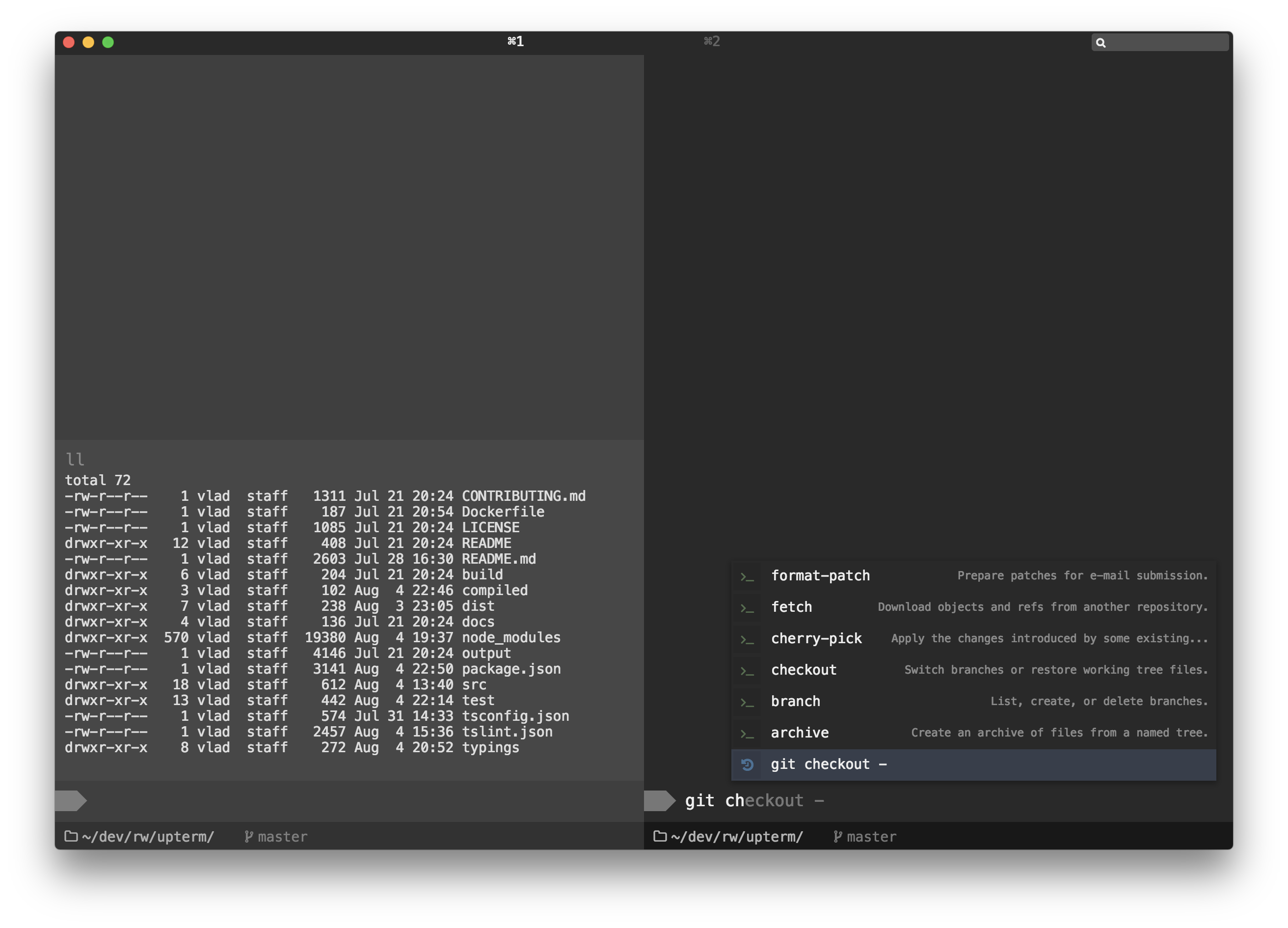Select the branch autocomplete suggestion
The height and width of the screenshot is (928, 1288).
(973, 701)
